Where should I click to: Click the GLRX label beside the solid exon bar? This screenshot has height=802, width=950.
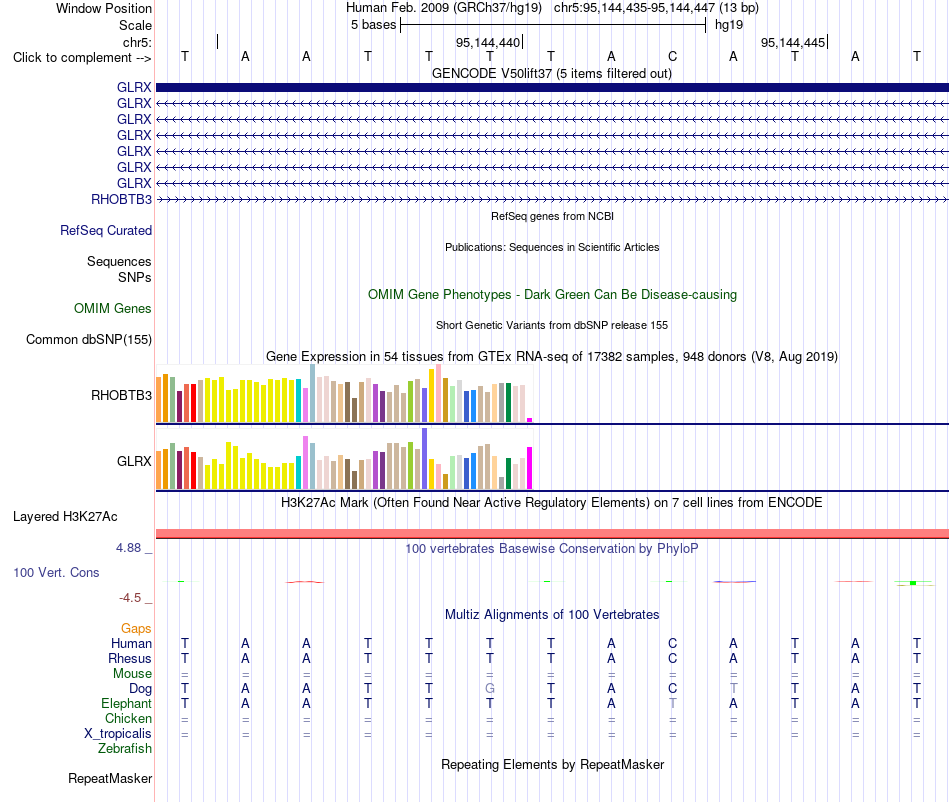[134, 87]
